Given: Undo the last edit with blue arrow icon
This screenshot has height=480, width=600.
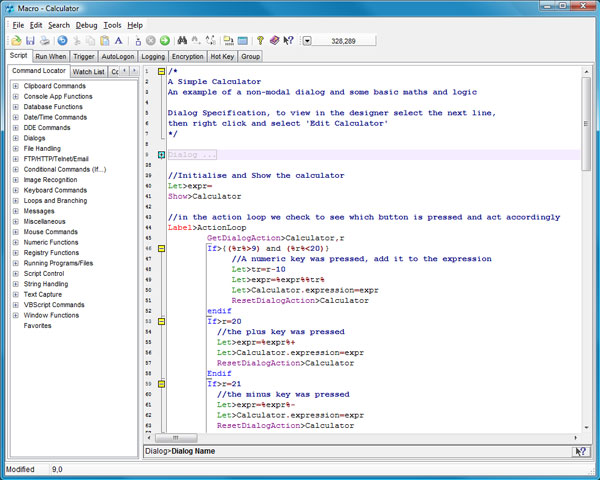Looking at the screenshot, I should click(62, 41).
